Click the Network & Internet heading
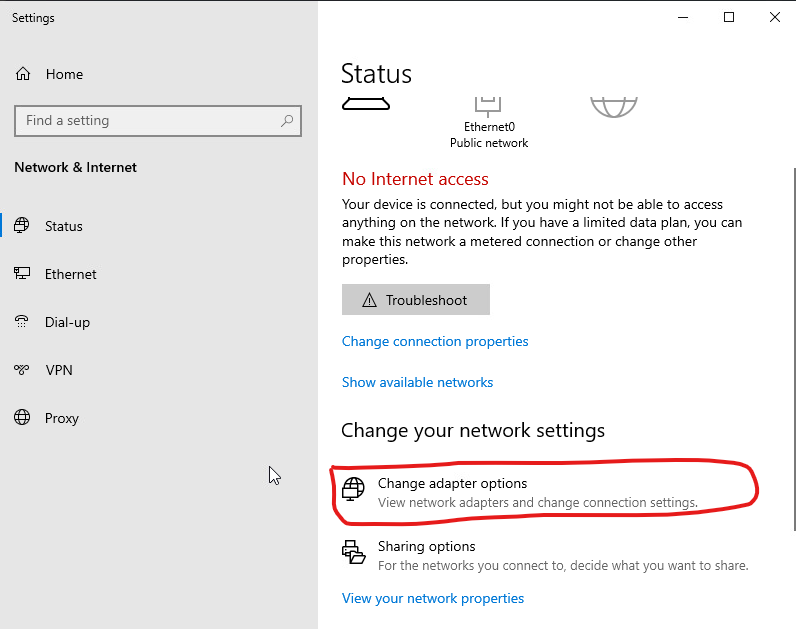Image resolution: width=796 pixels, height=629 pixels. point(75,167)
